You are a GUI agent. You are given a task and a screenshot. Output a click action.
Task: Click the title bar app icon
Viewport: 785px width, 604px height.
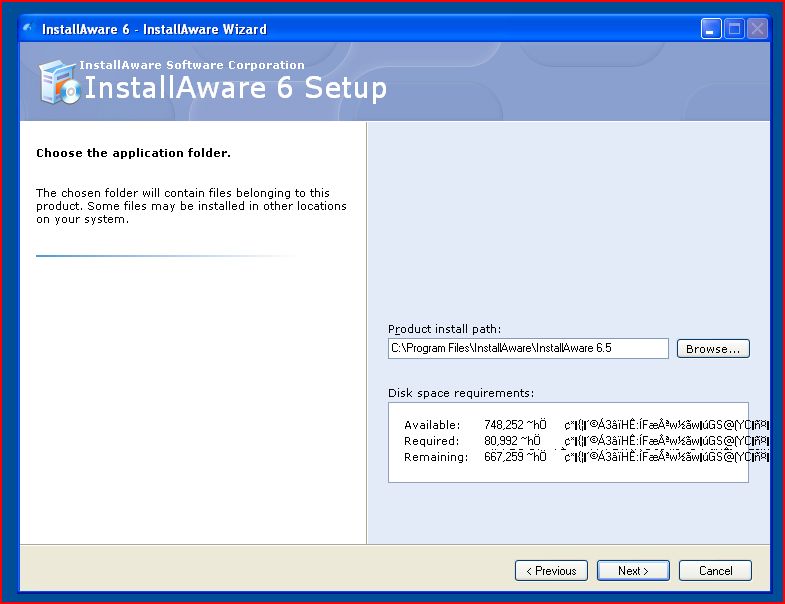[x=28, y=28]
